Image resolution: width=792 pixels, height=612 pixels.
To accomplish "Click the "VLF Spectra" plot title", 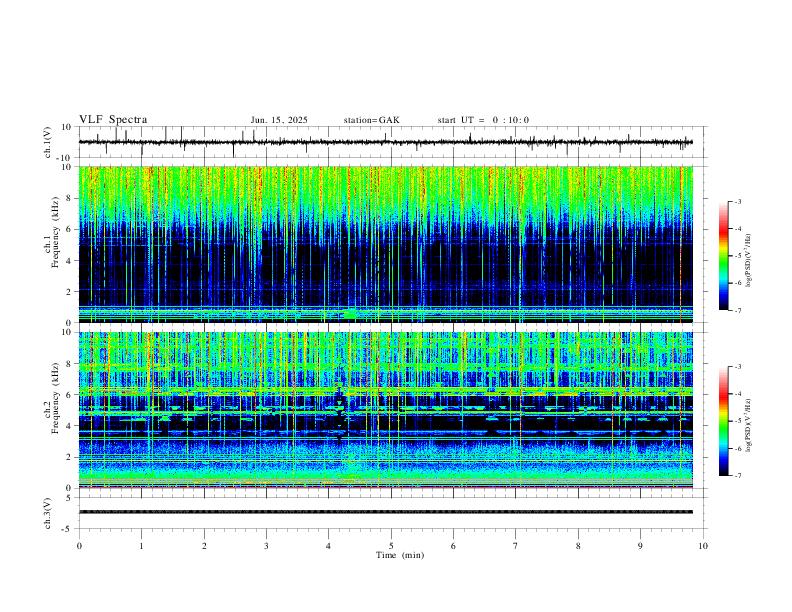I will 113,120.
